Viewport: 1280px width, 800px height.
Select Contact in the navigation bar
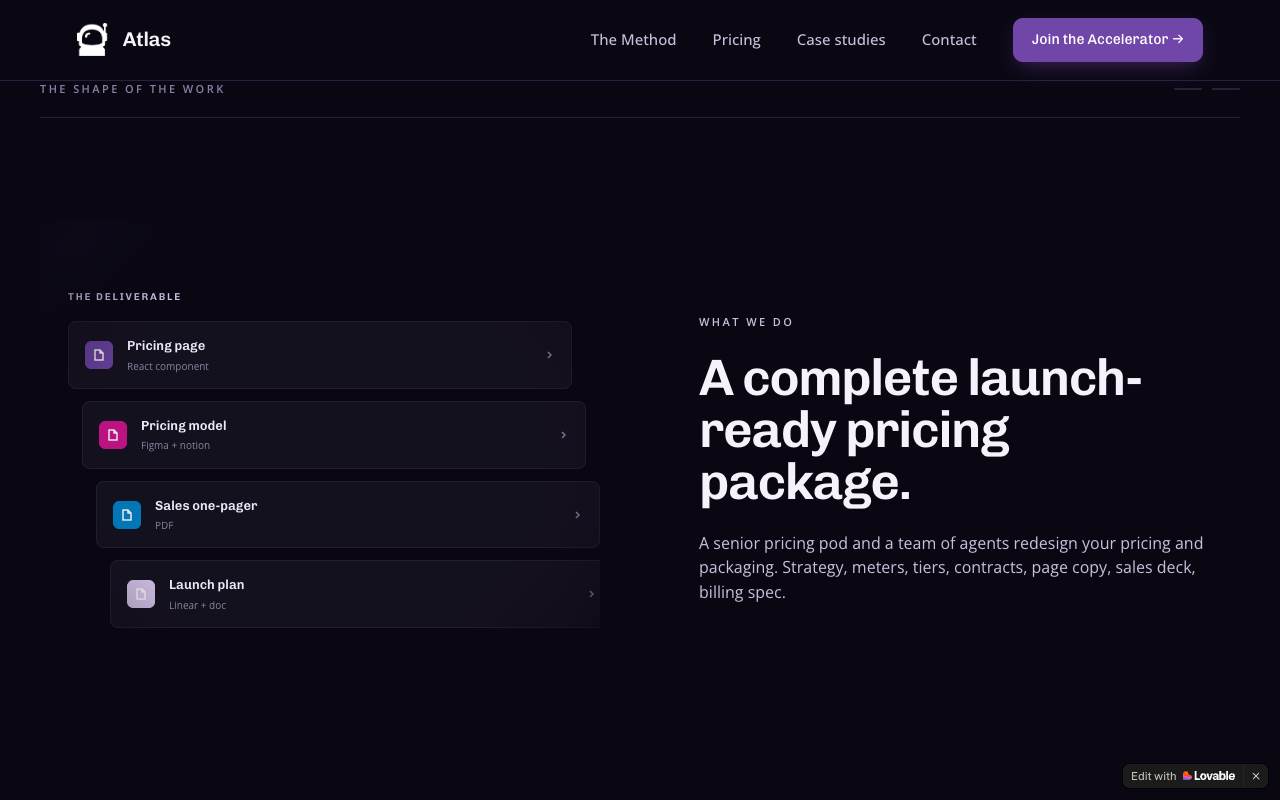pos(949,40)
